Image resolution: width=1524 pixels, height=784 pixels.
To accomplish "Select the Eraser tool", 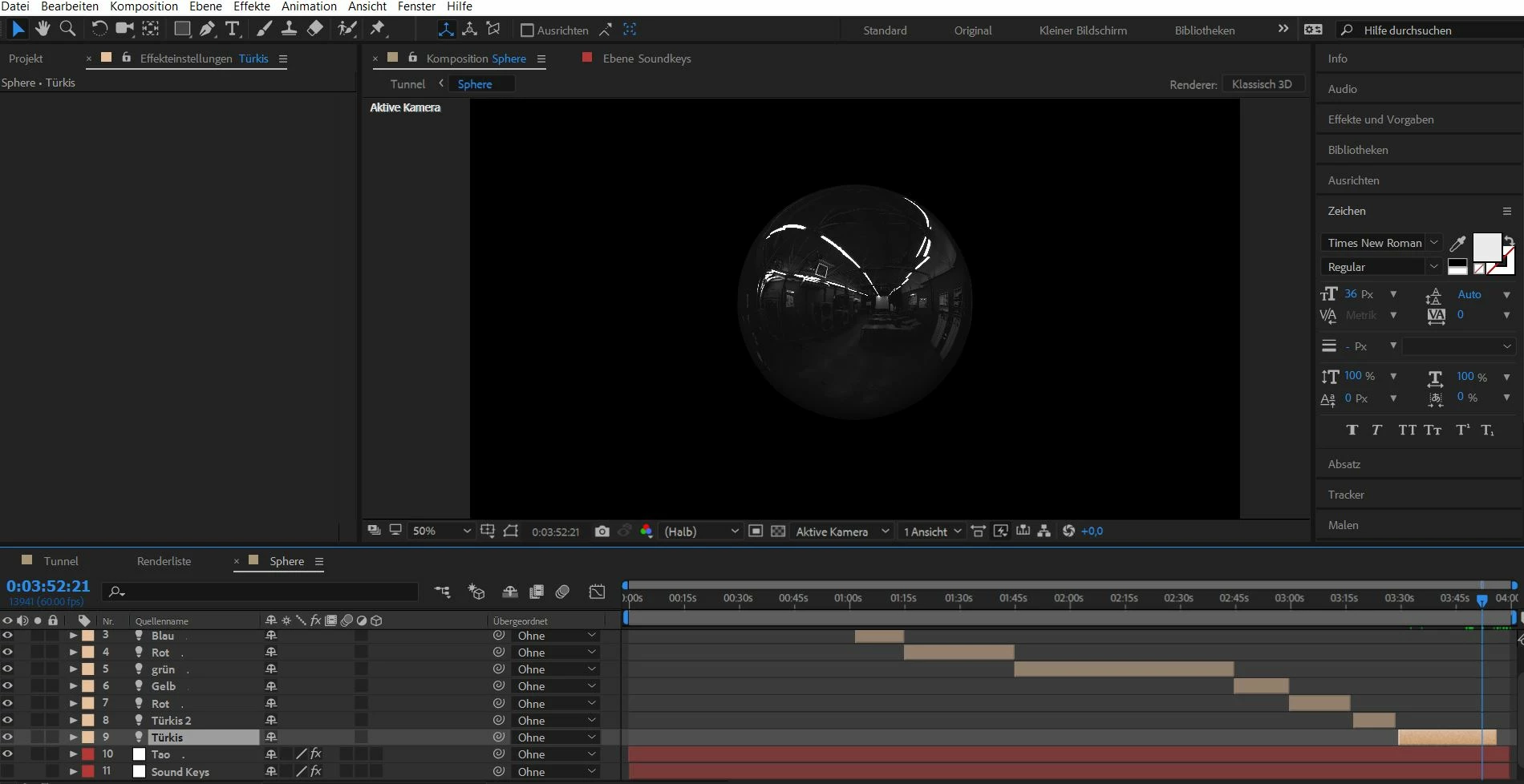I will tap(315, 30).
